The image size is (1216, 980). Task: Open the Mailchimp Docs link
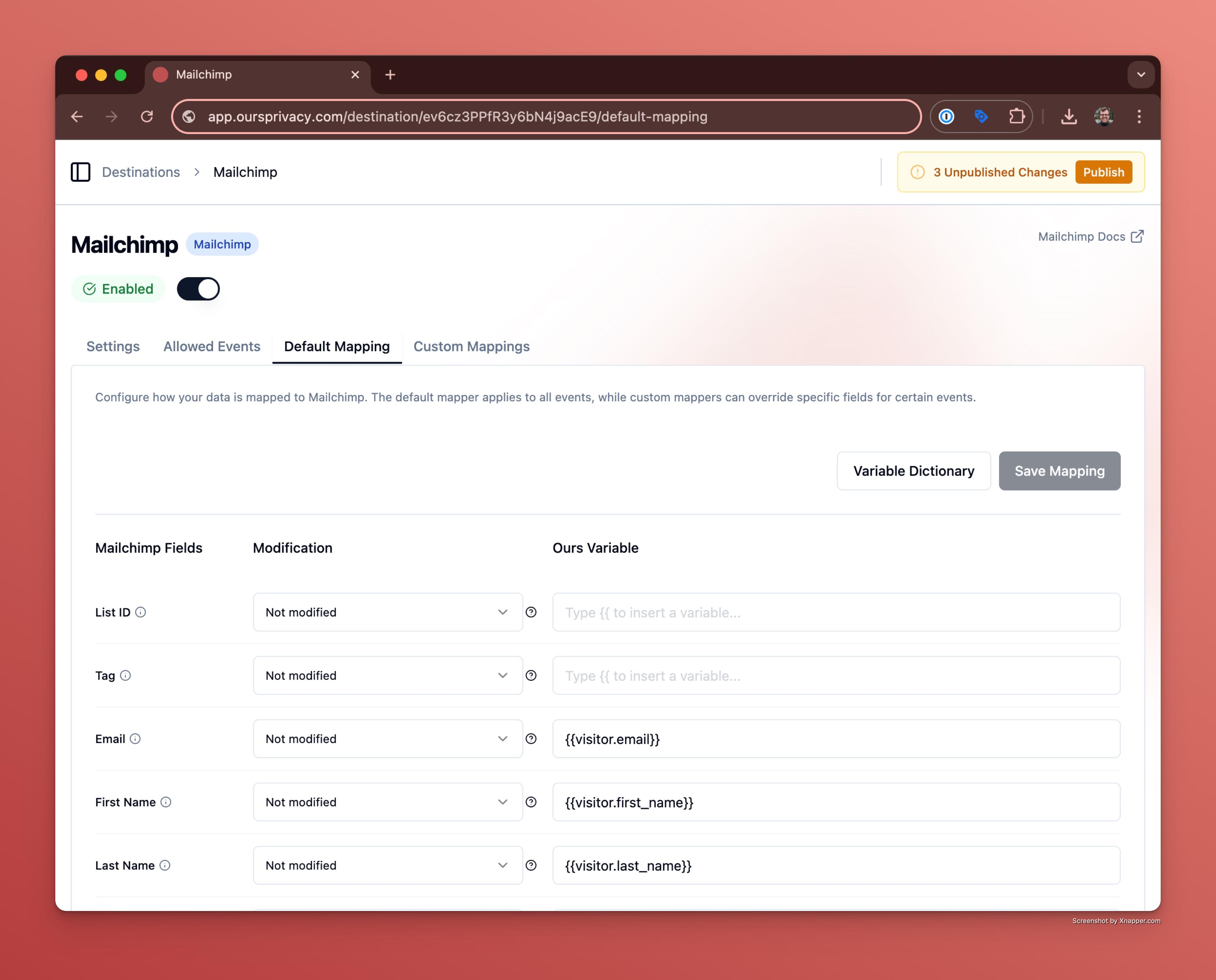point(1090,236)
